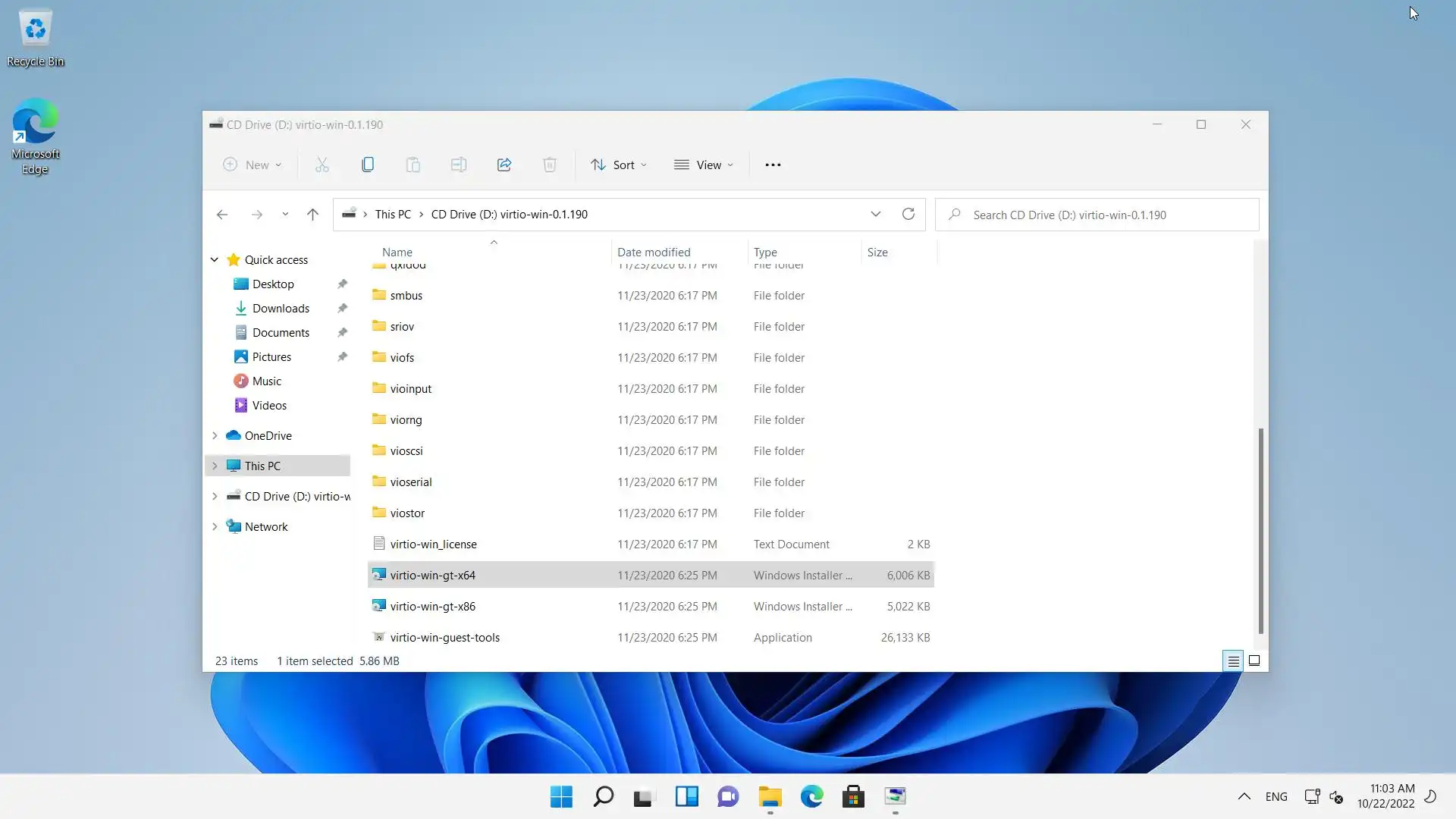Click the file list vertical scrollbar
Image resolution: width=1456 pixels, height=819 pixels.
[x=1260, y=531]
